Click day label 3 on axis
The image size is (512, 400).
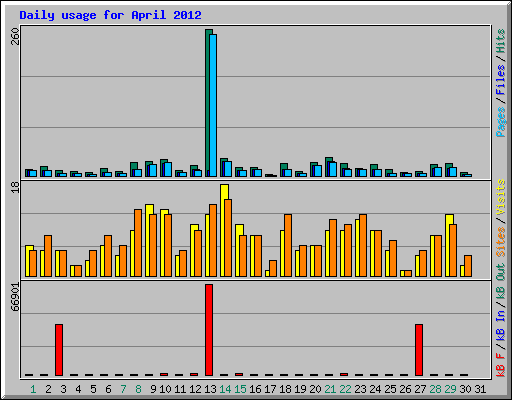pos(63,389)
